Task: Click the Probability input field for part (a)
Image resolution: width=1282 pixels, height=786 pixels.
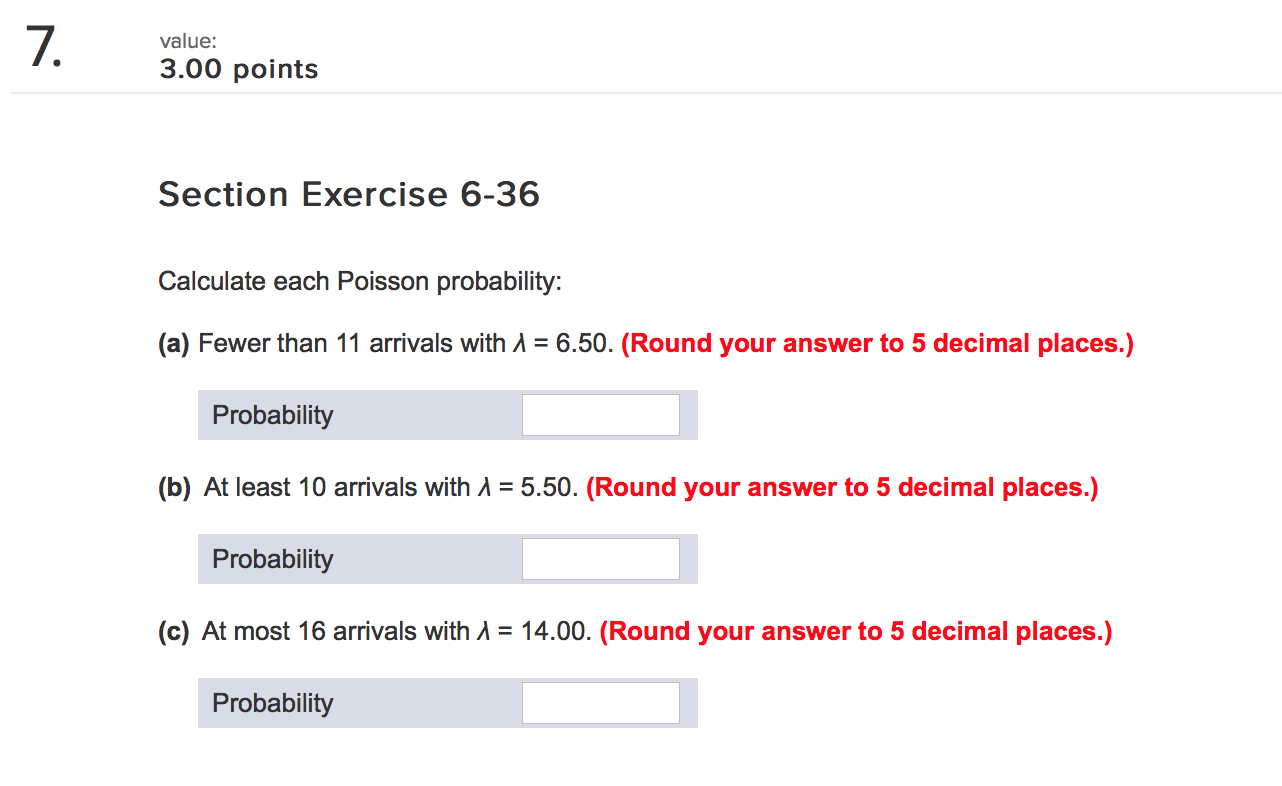Action: click(600, 414)
